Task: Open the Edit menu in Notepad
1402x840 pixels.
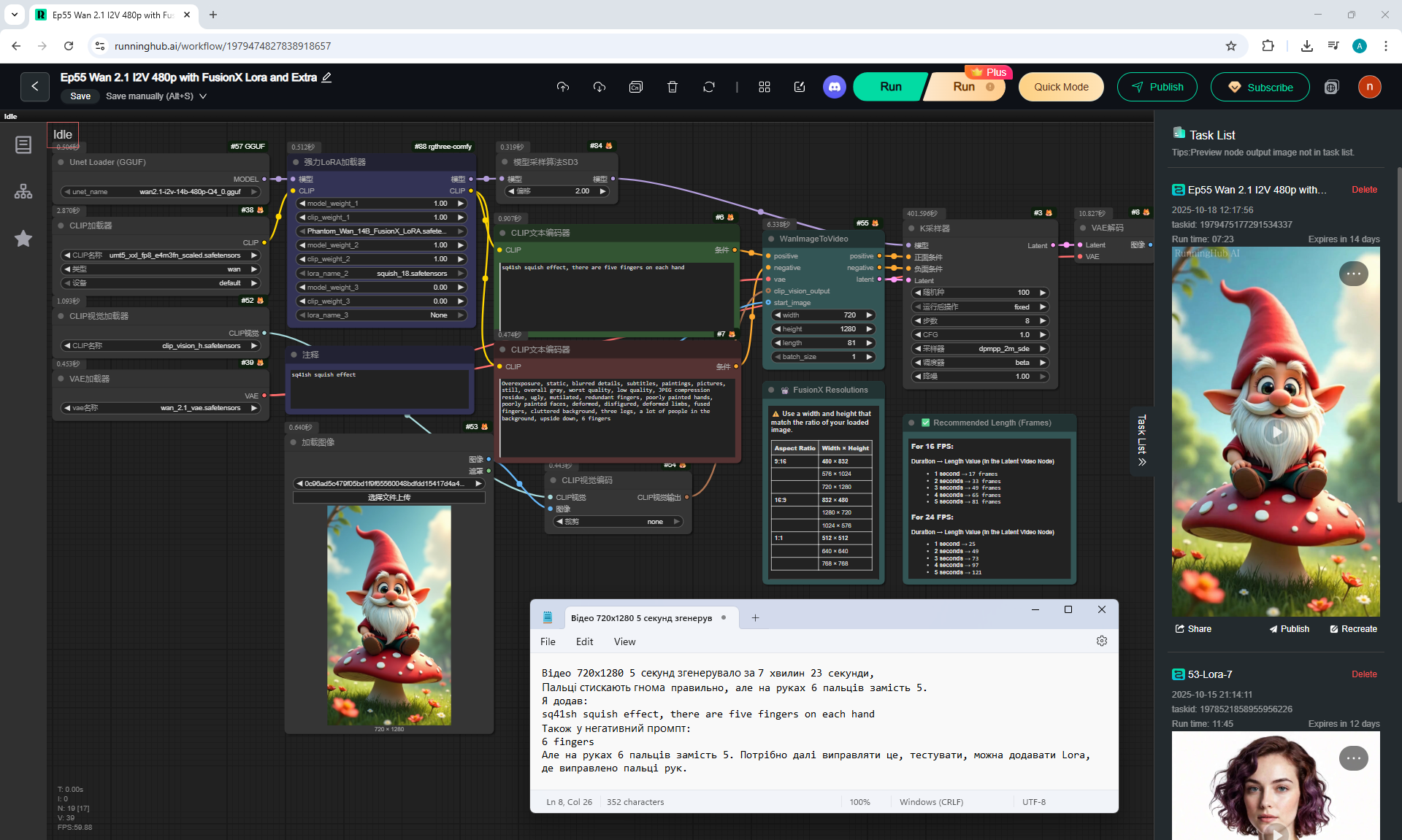Action: click(584, 641)
